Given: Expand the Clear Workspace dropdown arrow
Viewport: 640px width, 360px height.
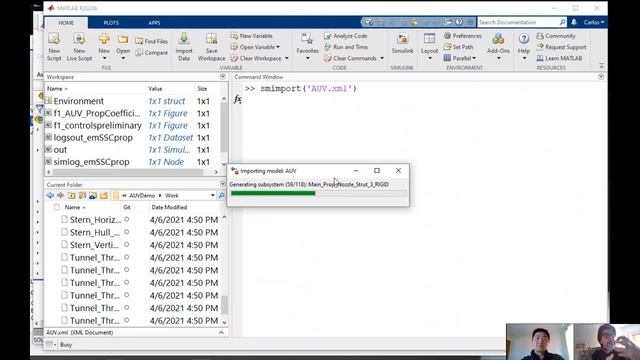Looking at the screenshot, I should (287, 58).
